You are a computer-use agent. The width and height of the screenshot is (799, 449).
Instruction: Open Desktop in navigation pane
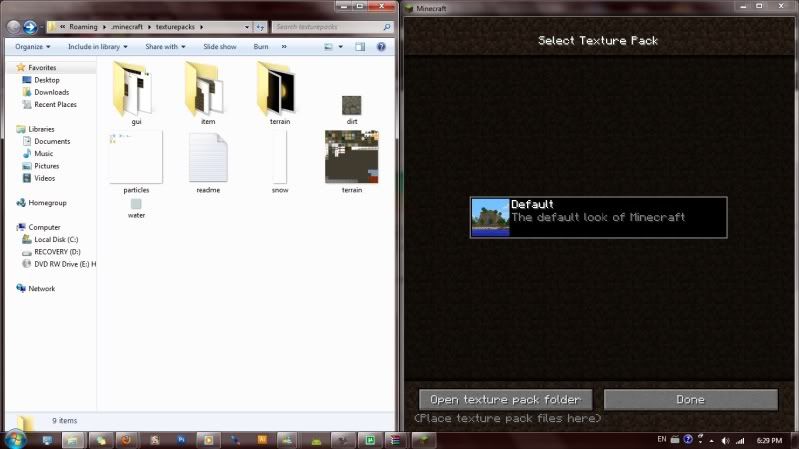coord(46,80)
